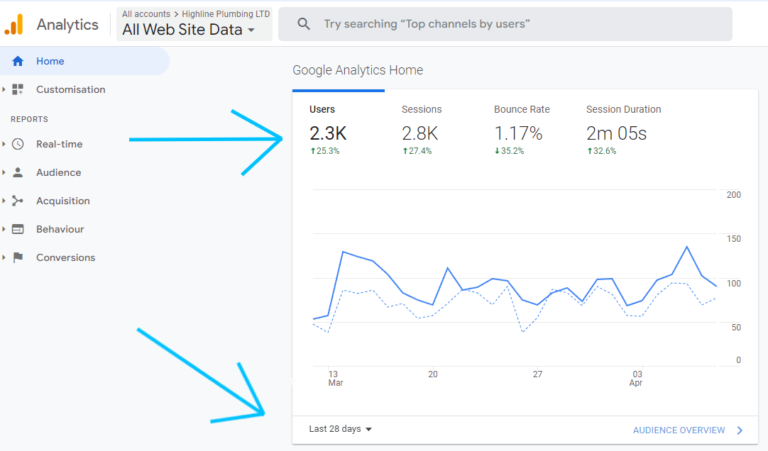Switch to the Bounce Rate metric tab
The width and height of the screenshot is (768, 451).
521,129
